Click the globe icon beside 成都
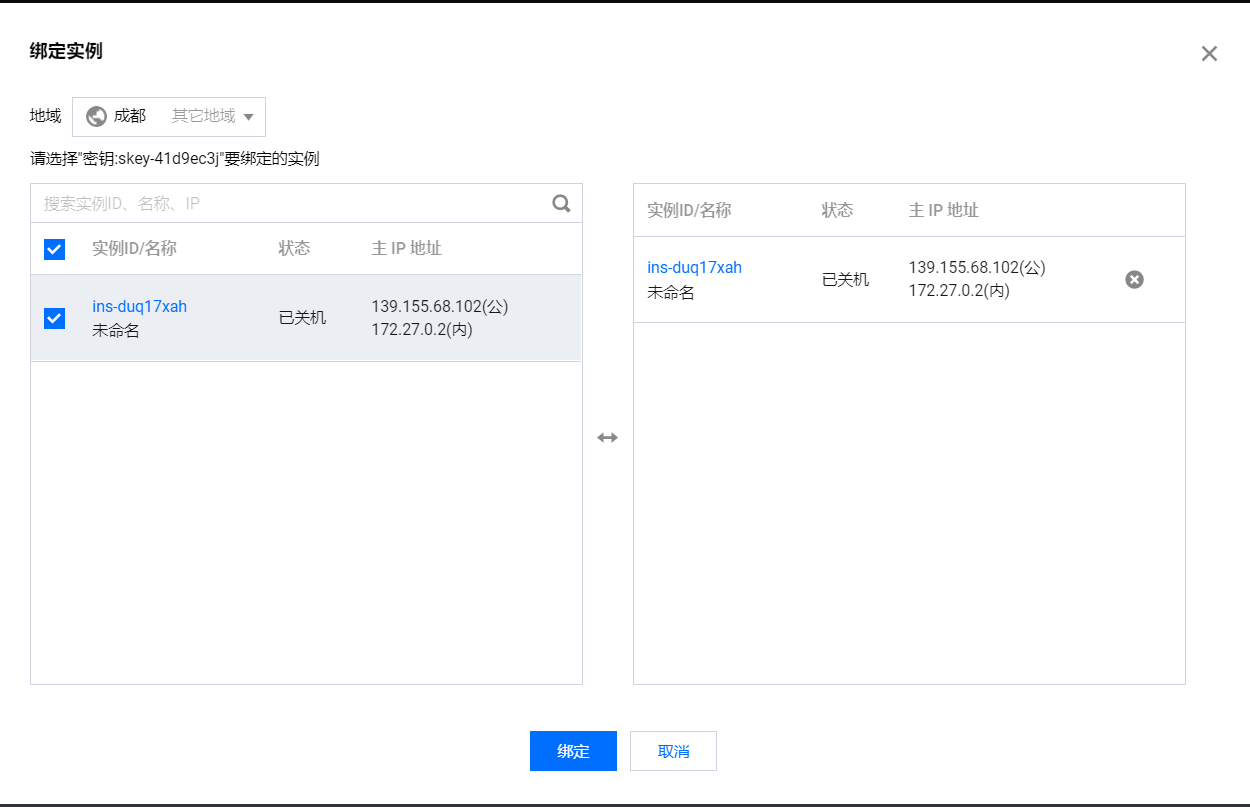The height and width of the screenshot is (807, 1250). click(x=96, y=116)
